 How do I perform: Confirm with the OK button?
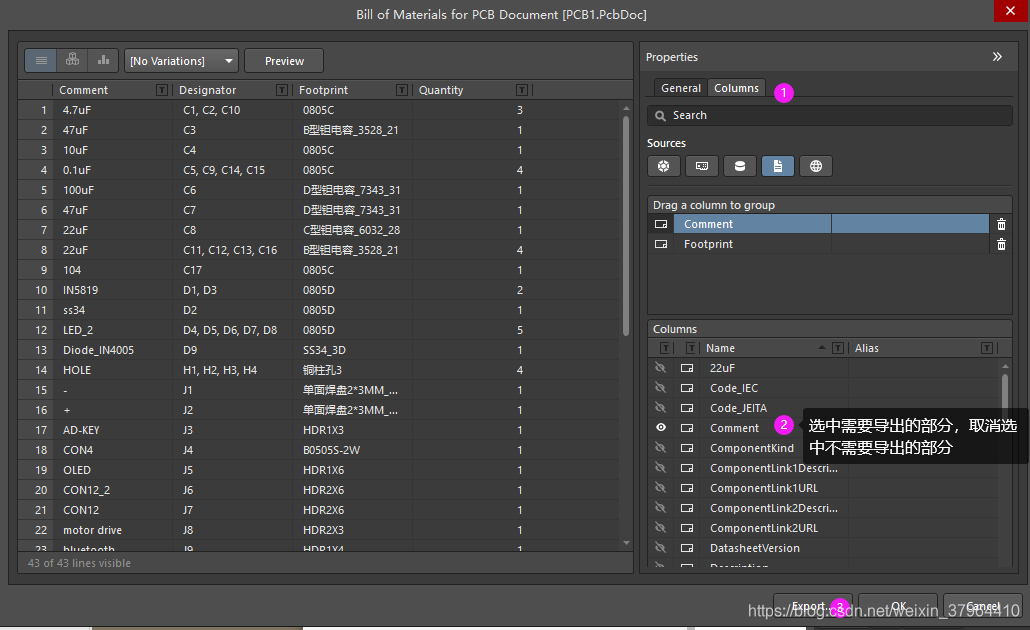click(x=898, y=606)
